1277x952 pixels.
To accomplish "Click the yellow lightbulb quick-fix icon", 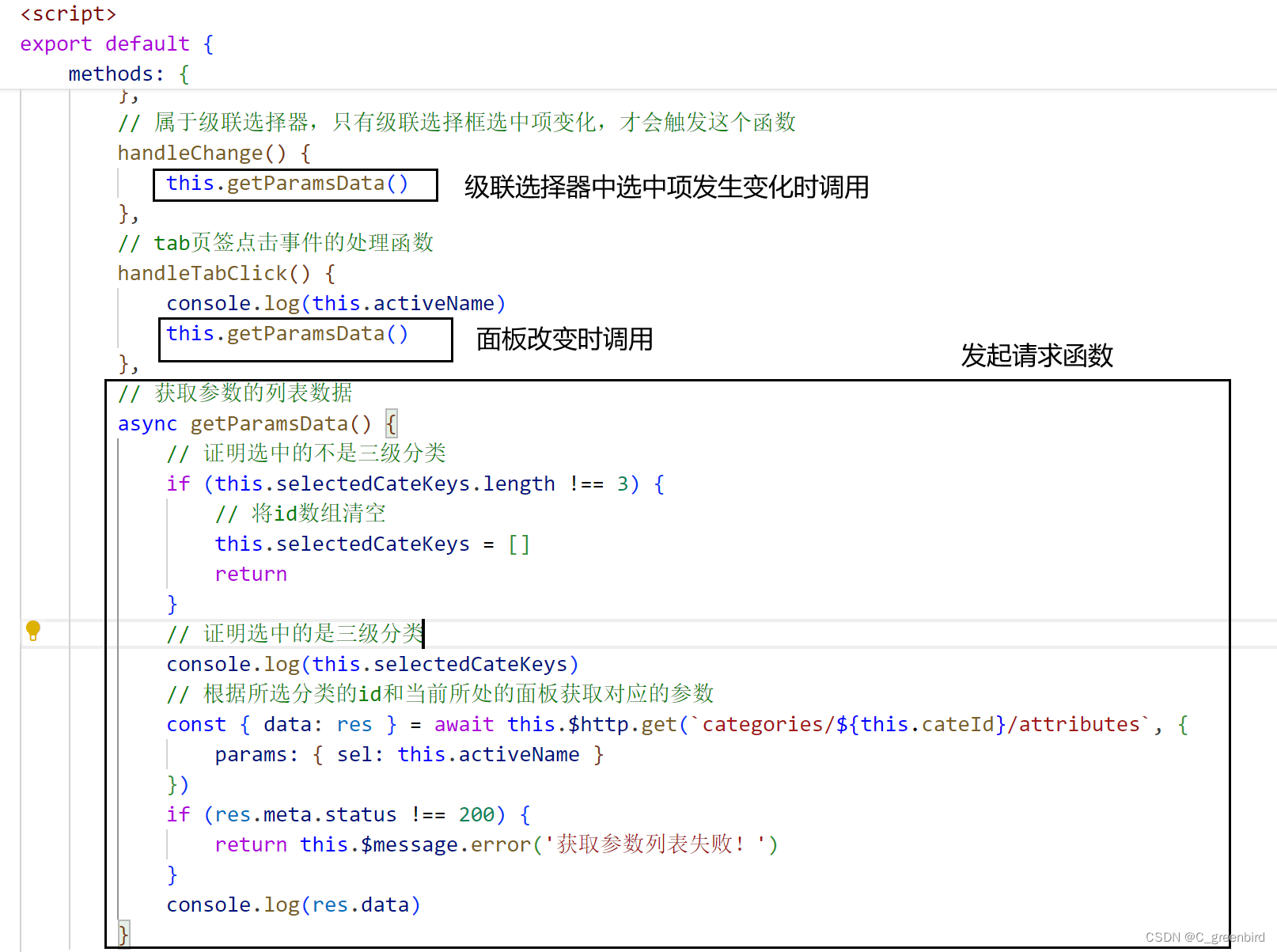I will click(32, 631).
